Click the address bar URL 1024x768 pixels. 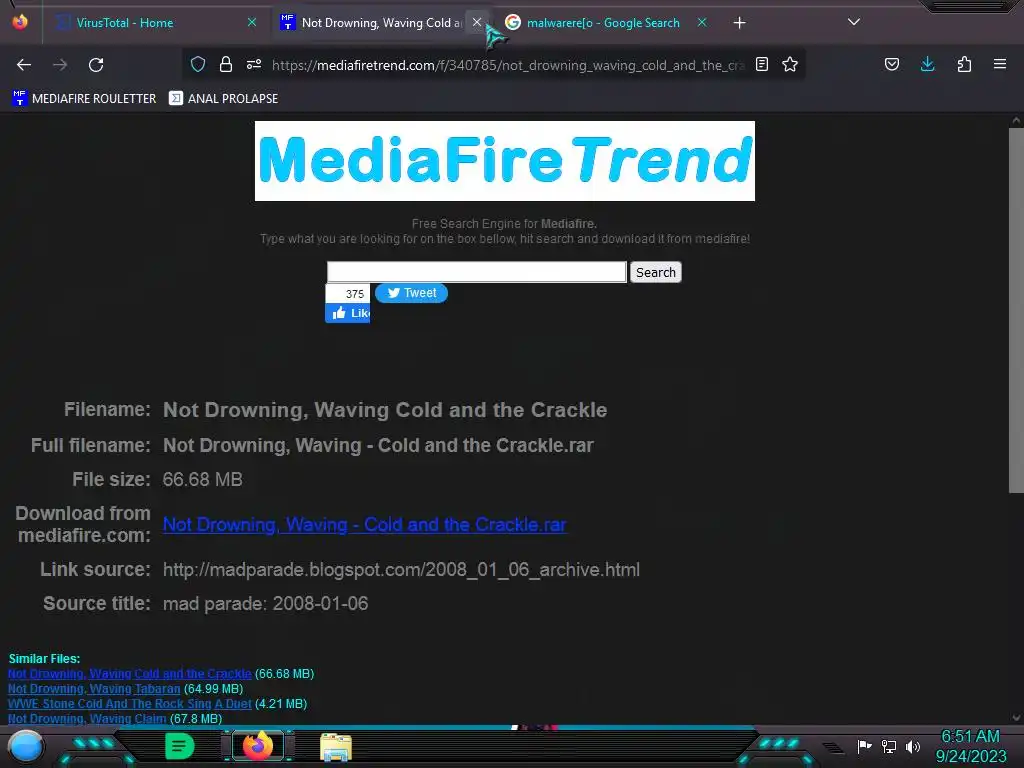[x=508, y=65]
